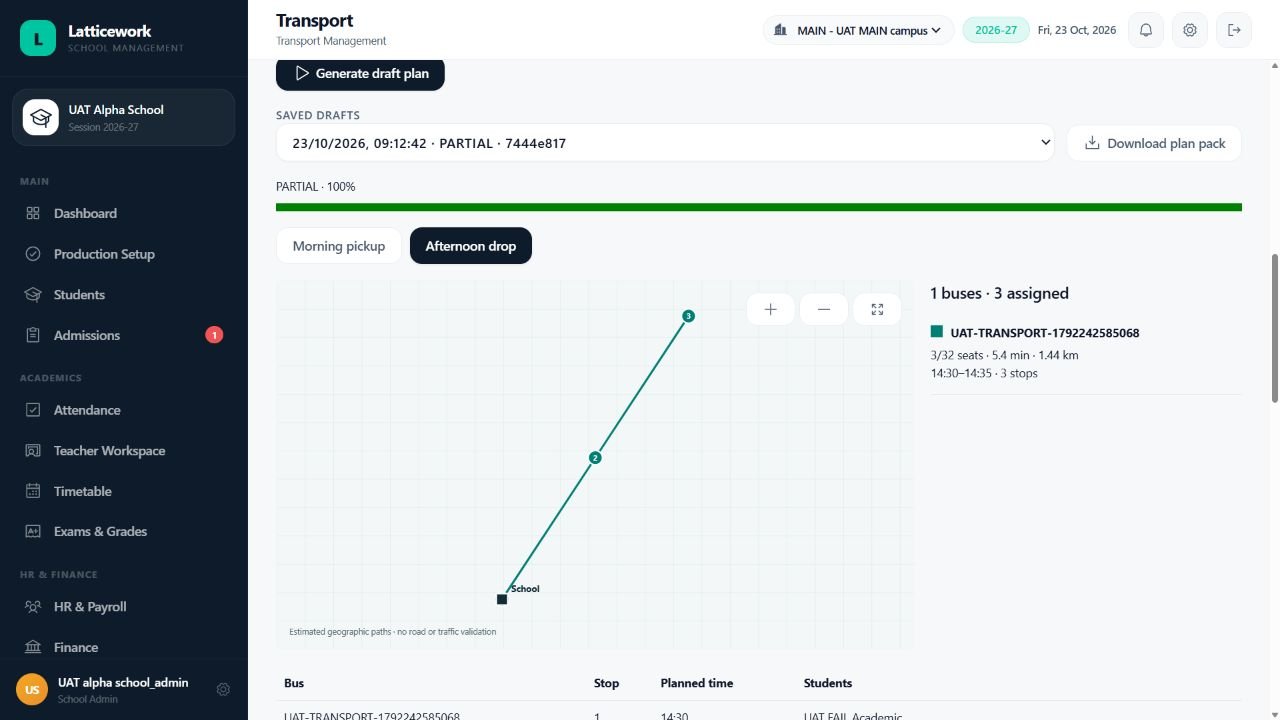Click stop 3 marker on map
The image size is (1280, 720).
point(688,316)
